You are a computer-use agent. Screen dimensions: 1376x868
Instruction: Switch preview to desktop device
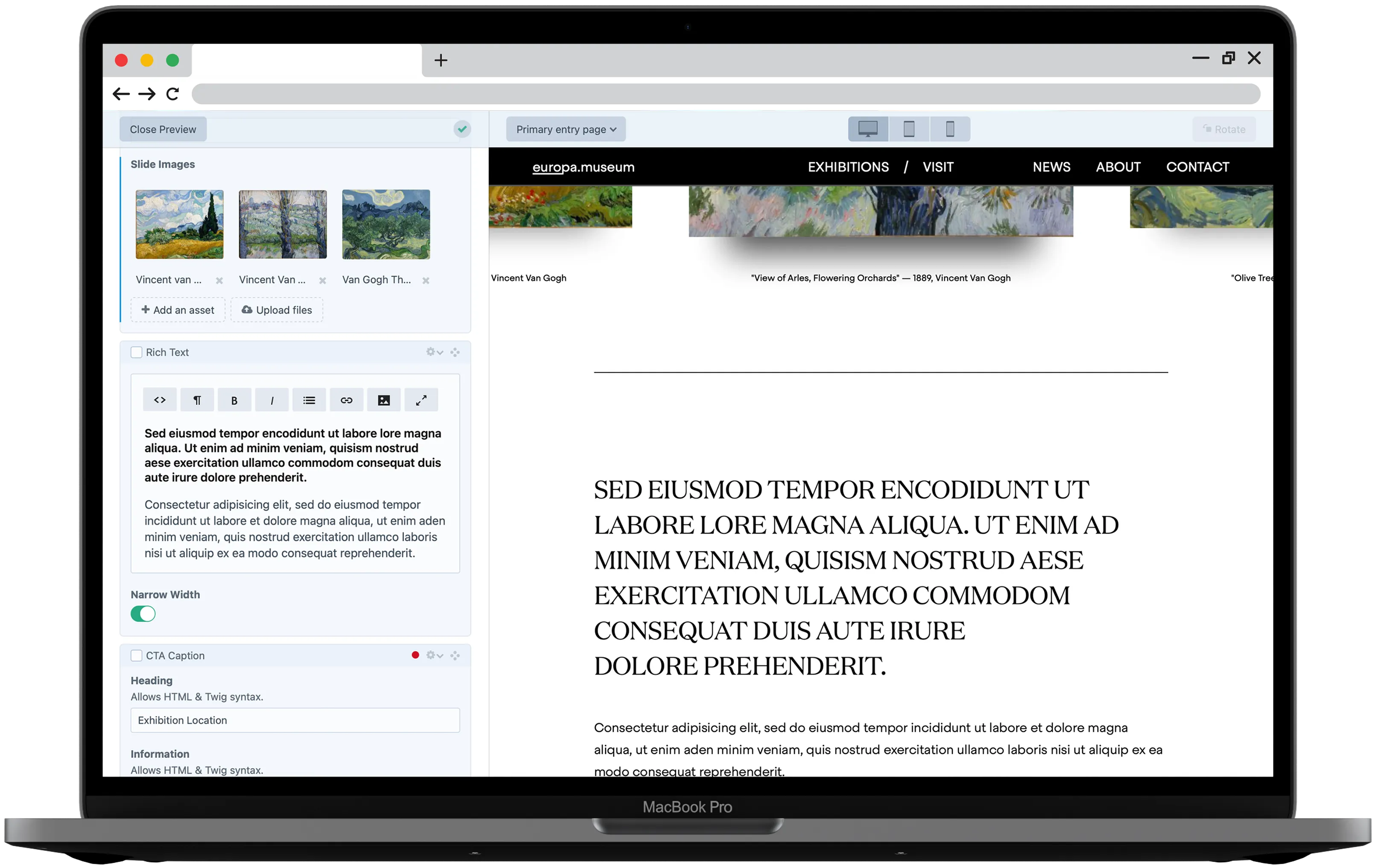[x=868, y=129]
